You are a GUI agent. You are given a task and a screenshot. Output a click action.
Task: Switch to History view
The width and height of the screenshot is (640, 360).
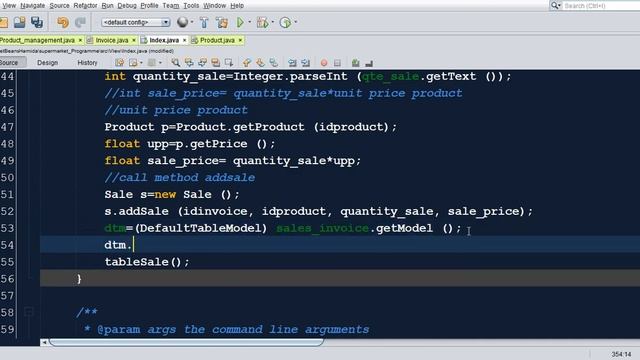tap(87, 63)
